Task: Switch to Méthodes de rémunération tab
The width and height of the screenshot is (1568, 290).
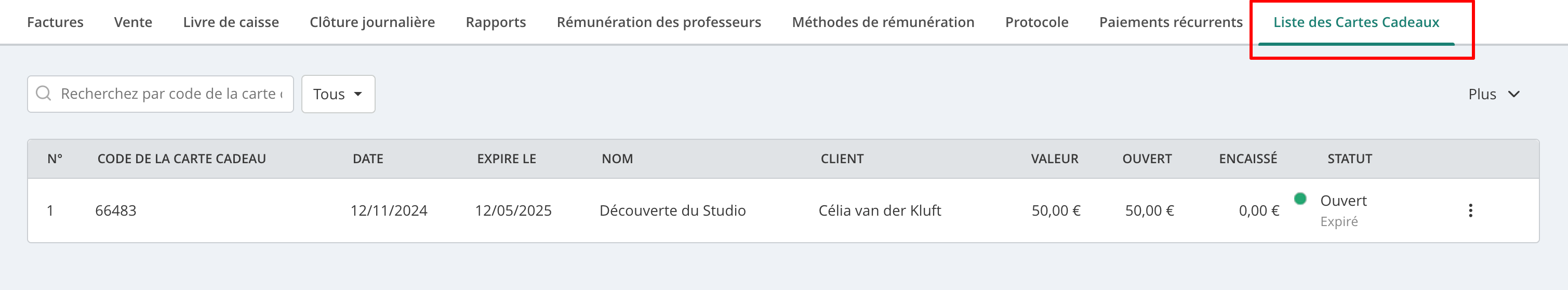Action: coord(883,22)
